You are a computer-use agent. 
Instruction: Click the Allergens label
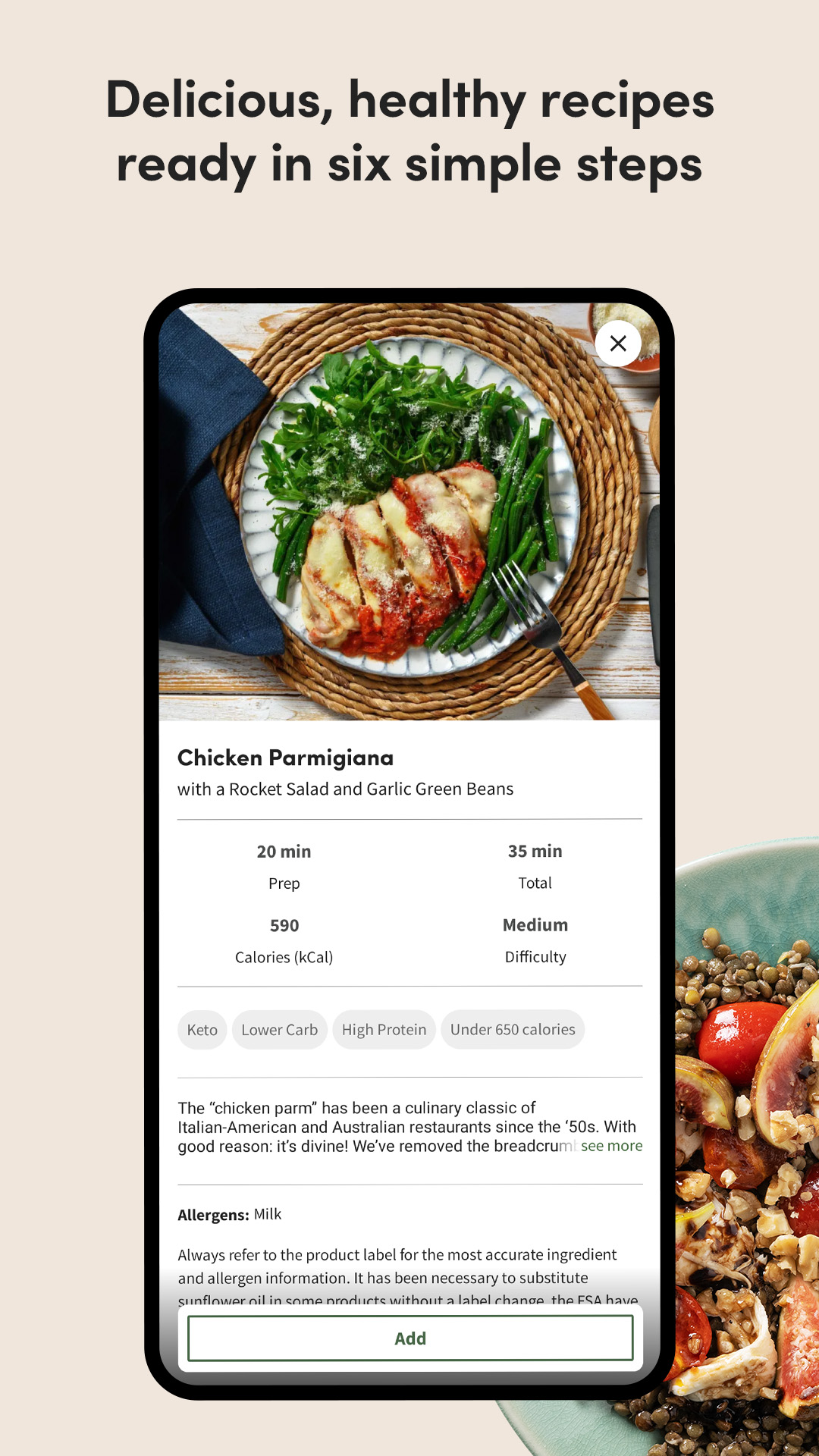click(x=213, y=1215)
